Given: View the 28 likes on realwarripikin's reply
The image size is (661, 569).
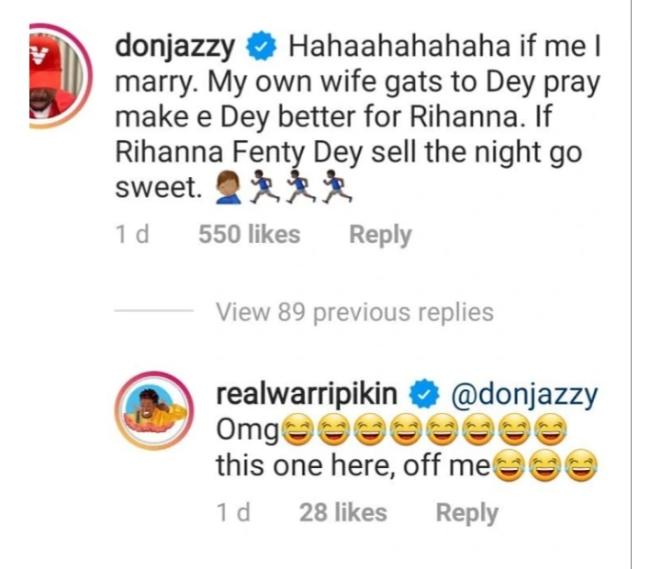Looking at the screenshot, I should point(343,513).
